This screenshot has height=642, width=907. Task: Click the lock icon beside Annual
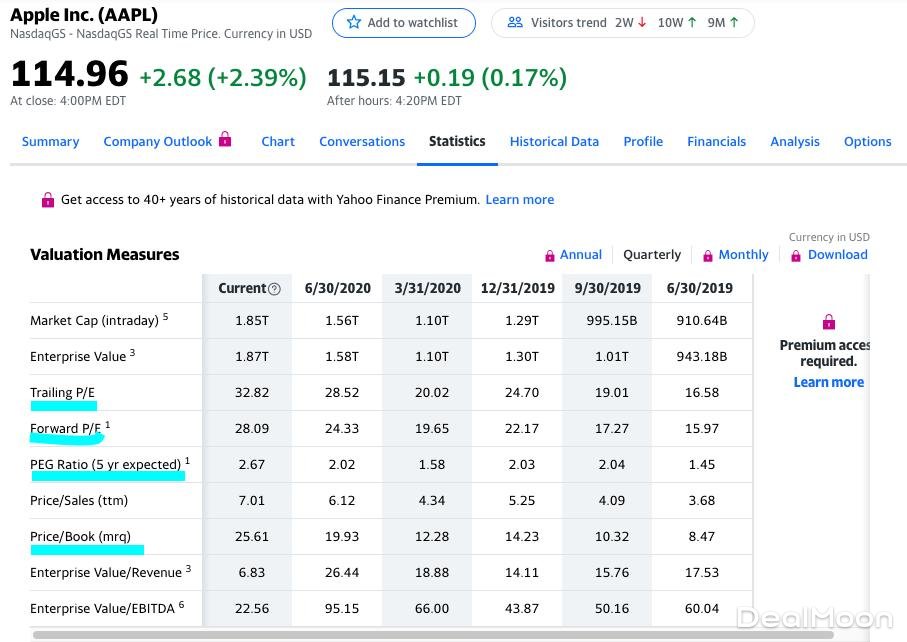click(x=551, y=255)
